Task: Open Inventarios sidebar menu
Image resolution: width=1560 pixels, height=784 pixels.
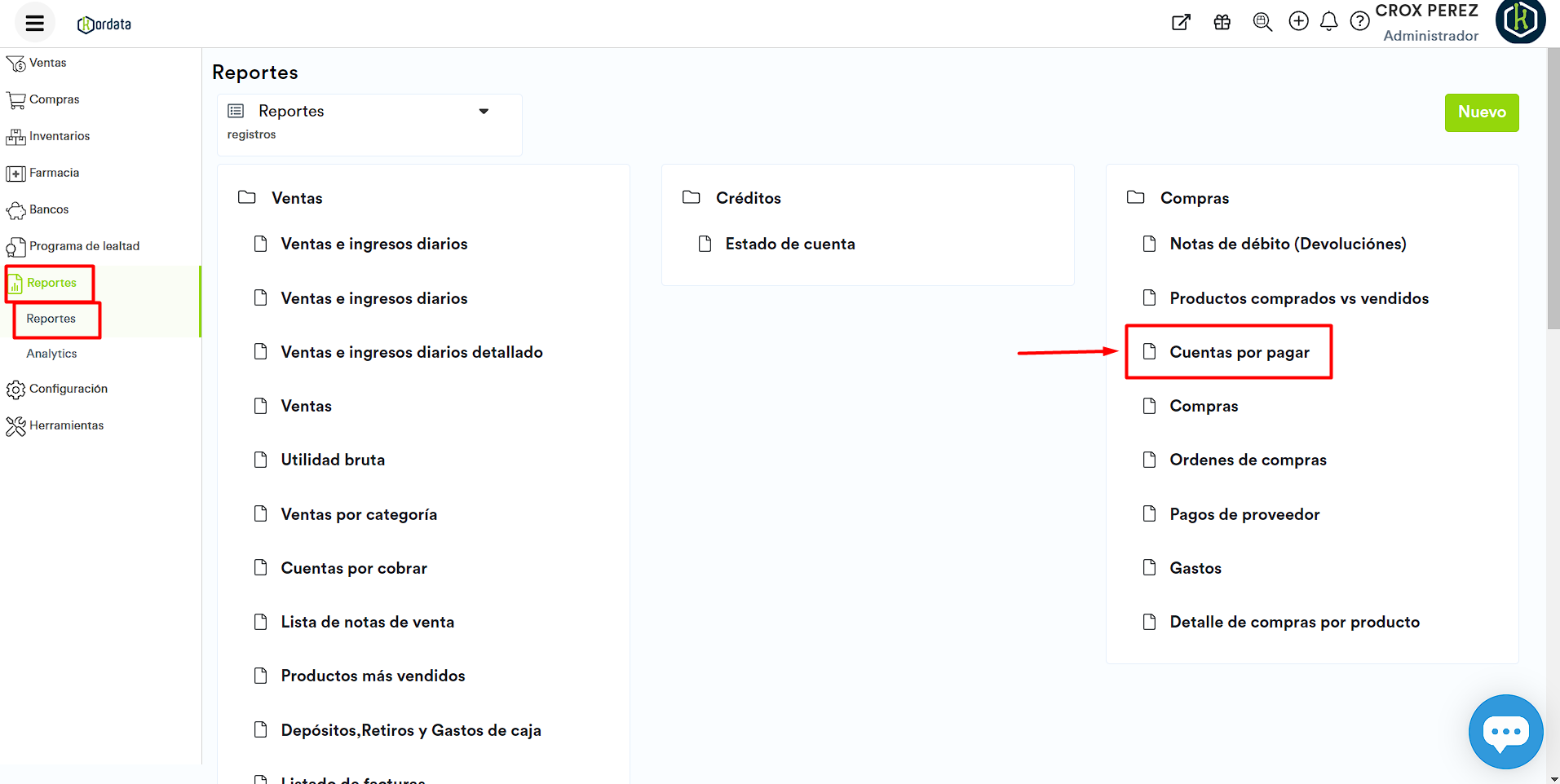Action: point(59,136)
